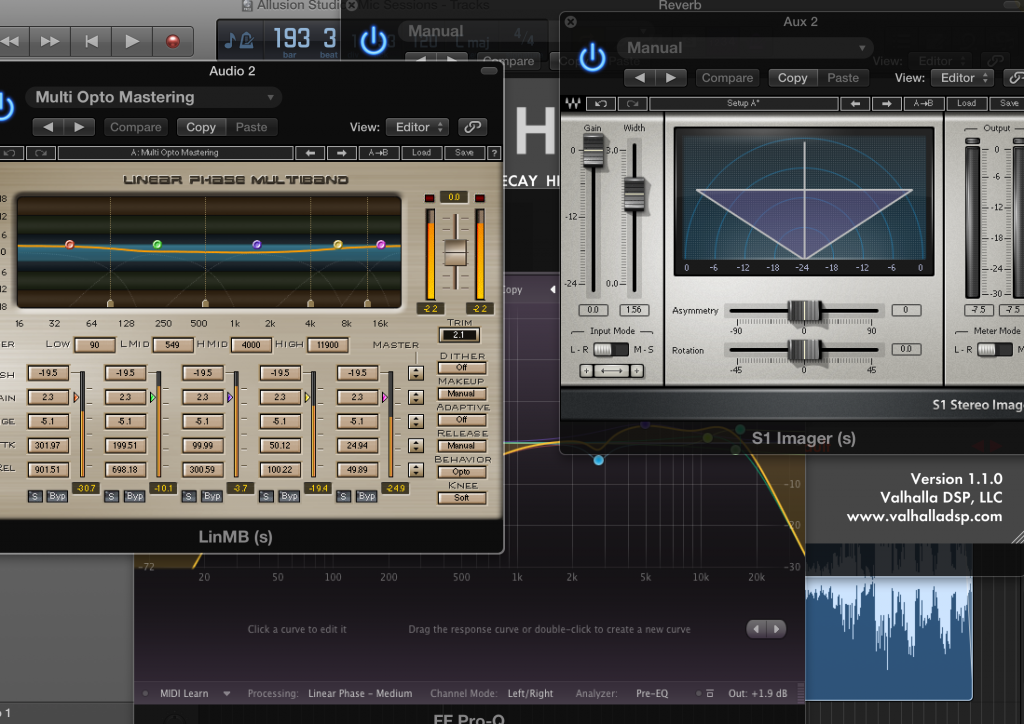The height and width of the screenshot is (724, 1024).
Task: Click the LinMB previous-setup left arrow
Action: (x=311, y=153)
